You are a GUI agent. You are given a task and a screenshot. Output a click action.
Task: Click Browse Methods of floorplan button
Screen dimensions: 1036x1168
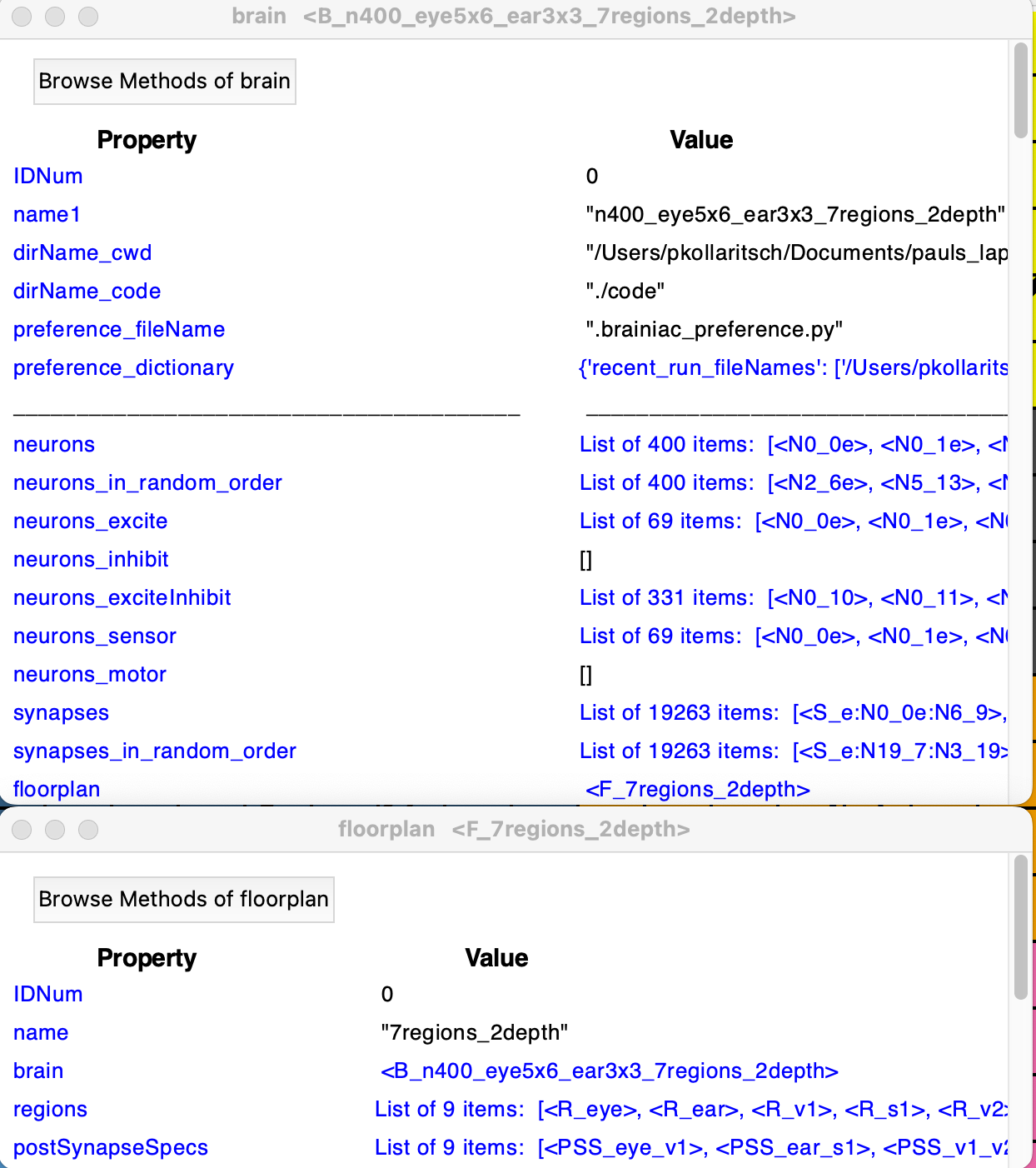click(183, 899)
